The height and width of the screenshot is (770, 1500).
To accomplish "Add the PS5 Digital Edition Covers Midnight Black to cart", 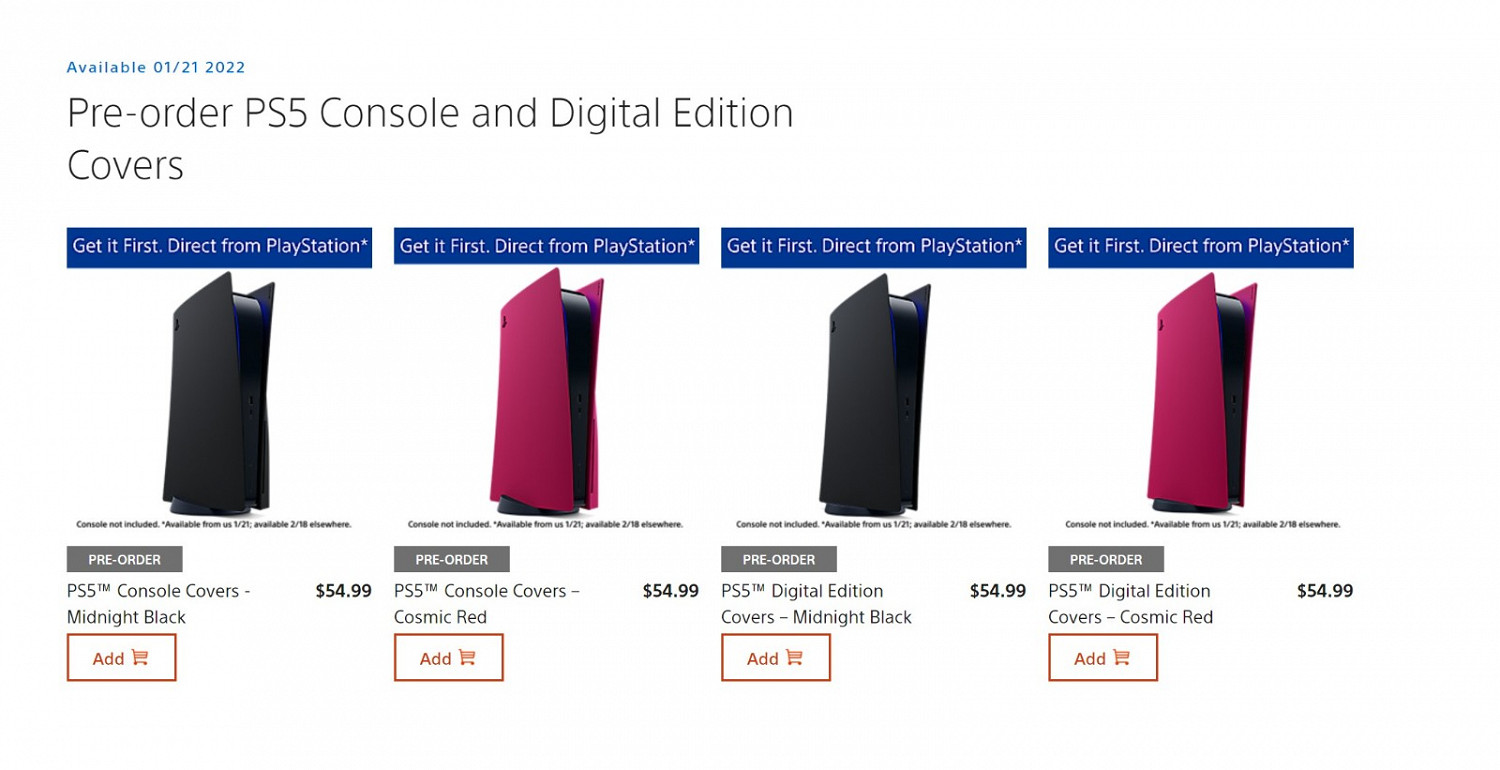I will (x=775, y=658).
